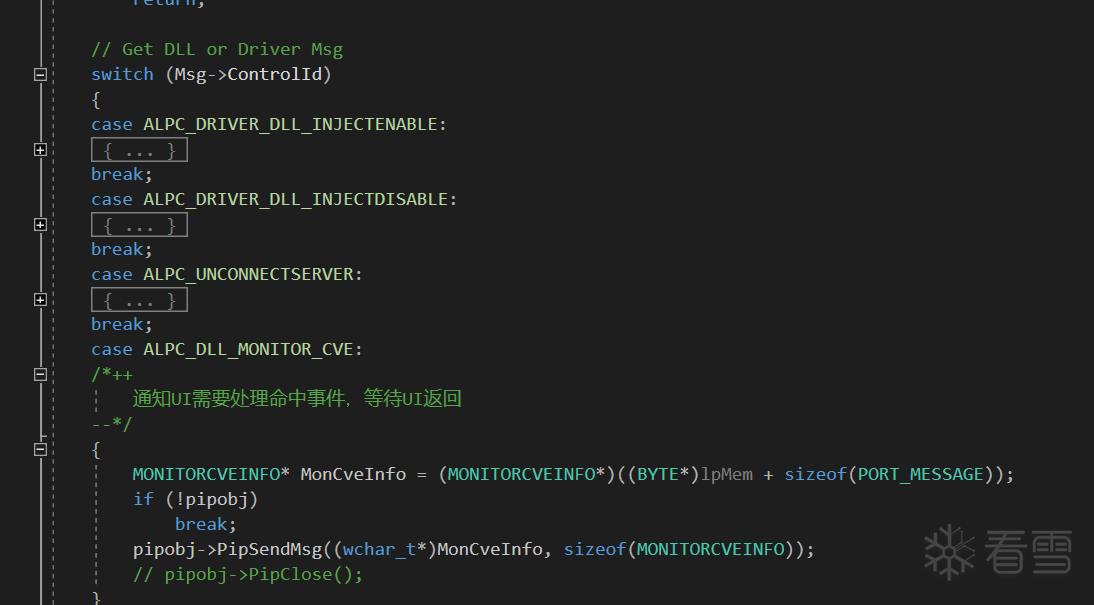
Task: Expand folded block under ALPC_DRIVER_DLL_INJECTENABLE case
Action: 40,150
